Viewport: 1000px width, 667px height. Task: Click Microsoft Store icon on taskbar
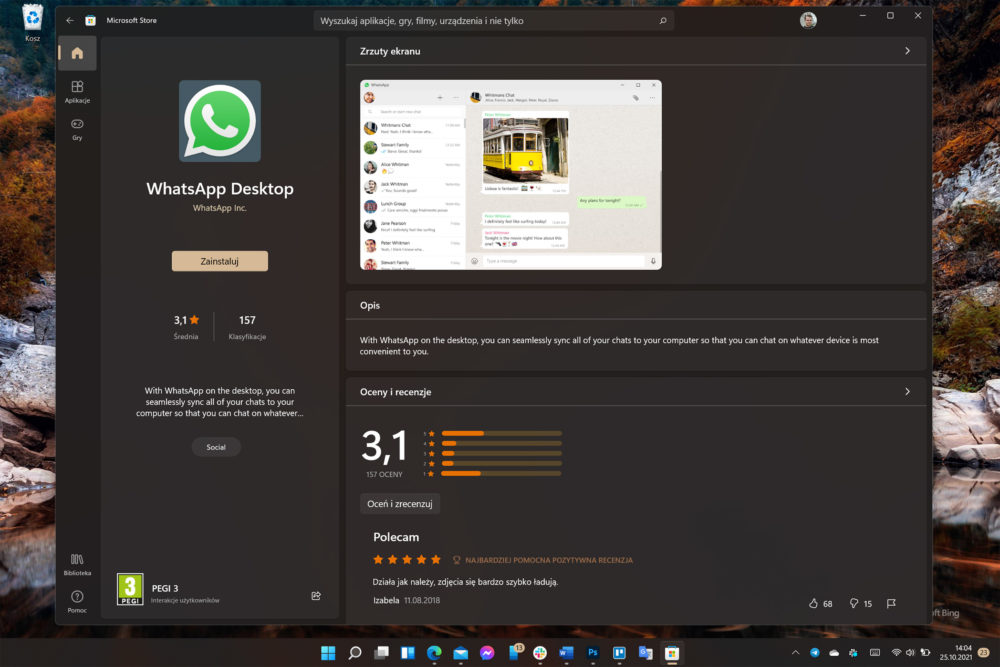click(672, 652)
